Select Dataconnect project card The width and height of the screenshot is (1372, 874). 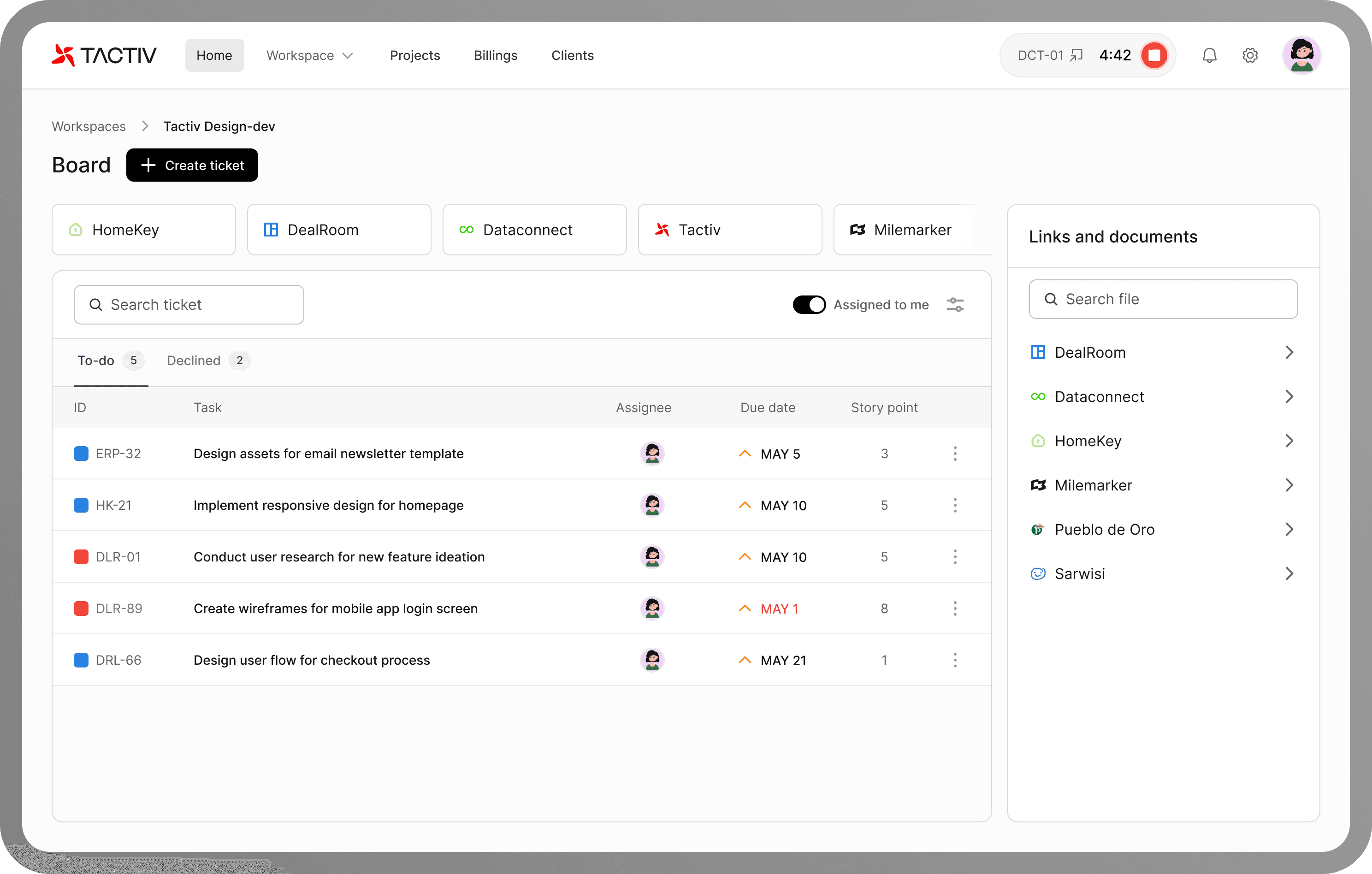534,230
